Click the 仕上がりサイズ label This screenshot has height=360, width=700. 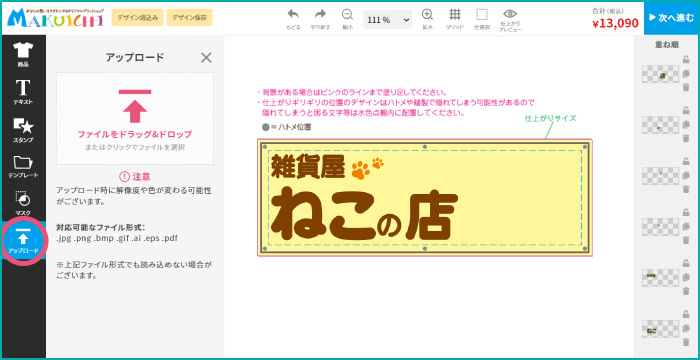click(550, 118)
